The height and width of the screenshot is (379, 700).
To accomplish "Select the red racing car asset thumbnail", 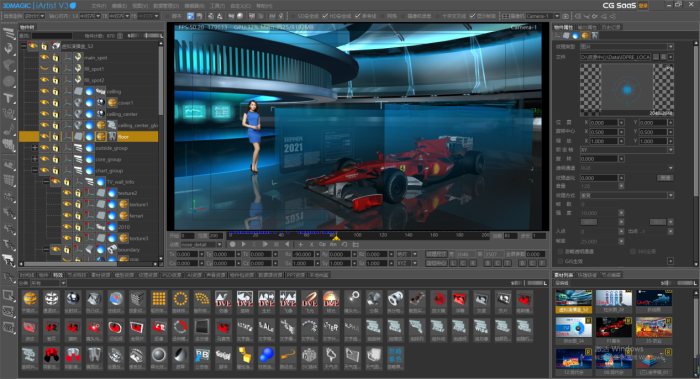I will (x=613, y=328).
